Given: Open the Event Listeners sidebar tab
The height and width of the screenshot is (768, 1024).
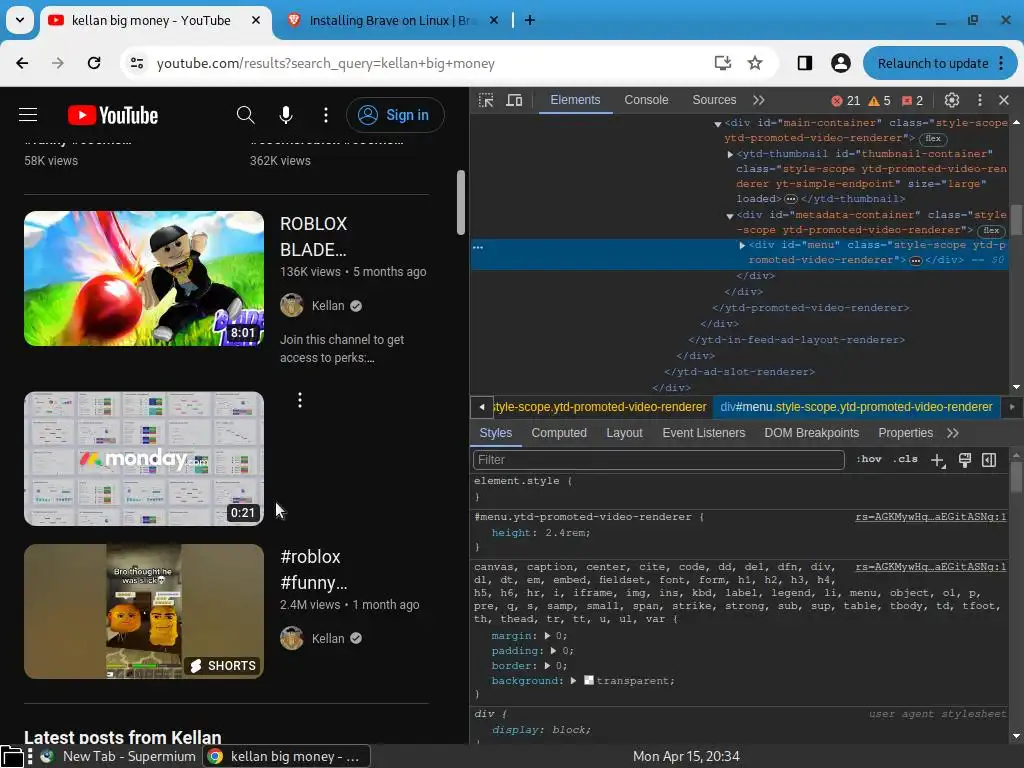Looking at the screenshot, I should [703, 433].
